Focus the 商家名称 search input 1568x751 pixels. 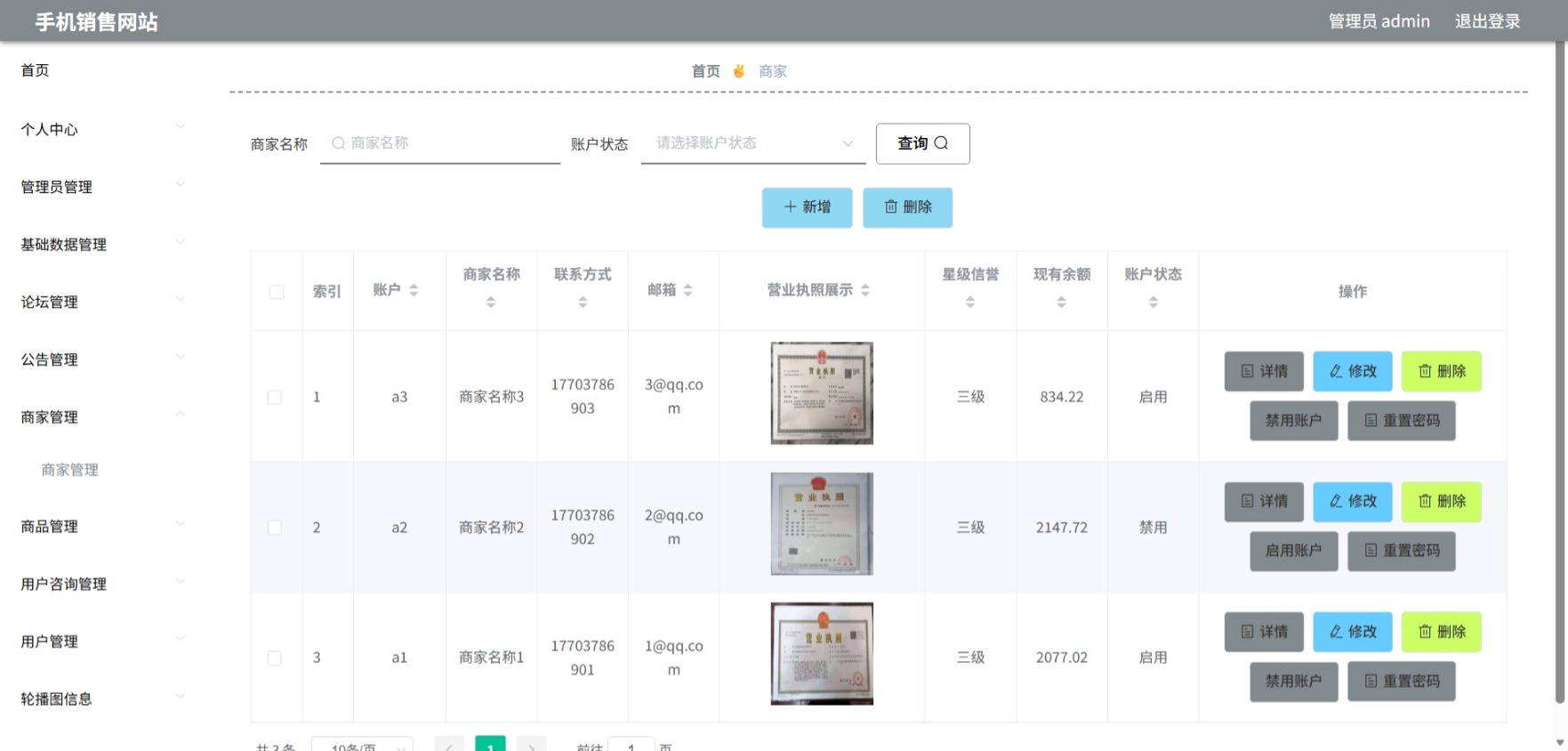point(440,143)
